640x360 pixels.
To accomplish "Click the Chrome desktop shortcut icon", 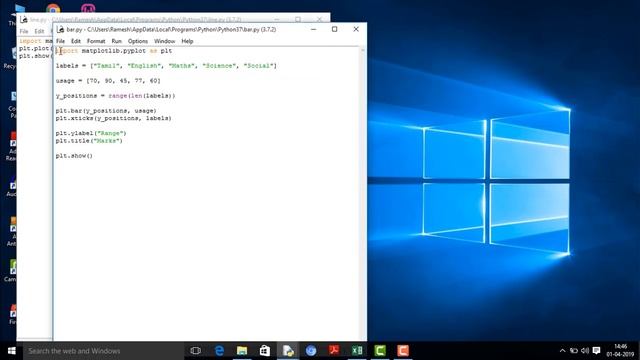I will pos(53,8).
